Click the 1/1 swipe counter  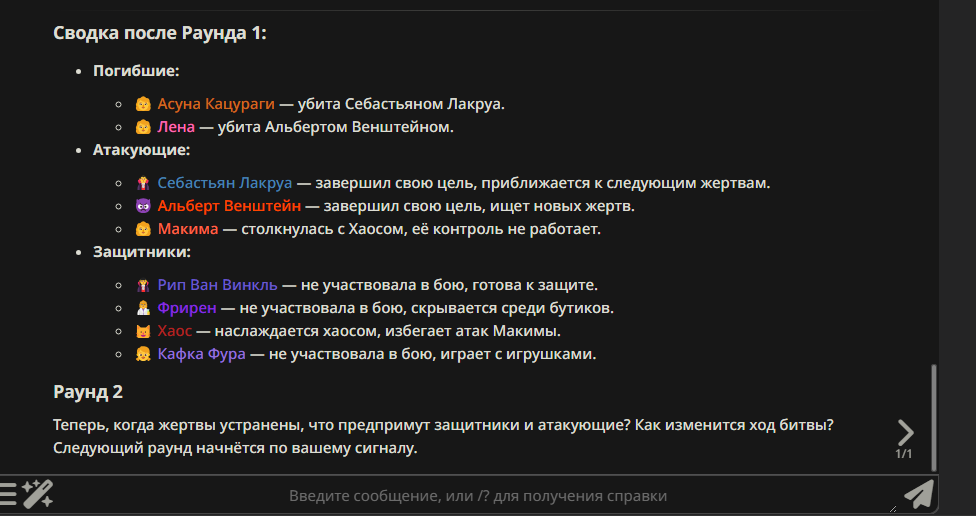(904, 454)
